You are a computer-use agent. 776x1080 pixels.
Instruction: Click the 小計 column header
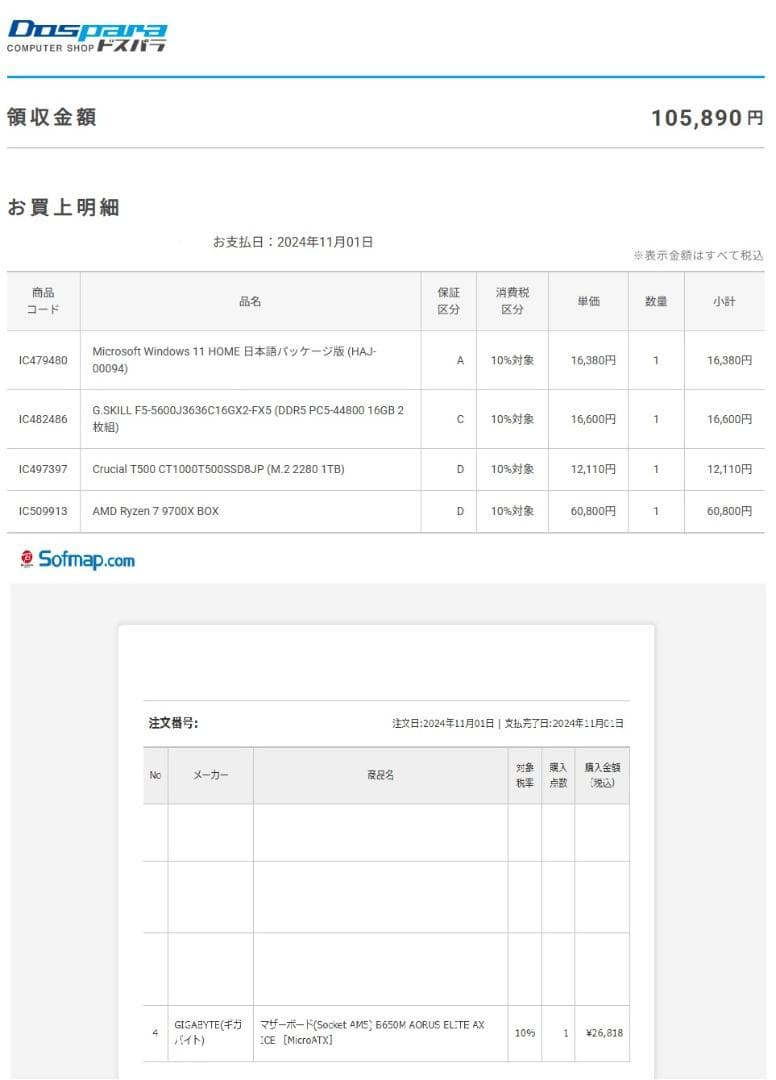point(724,301)
